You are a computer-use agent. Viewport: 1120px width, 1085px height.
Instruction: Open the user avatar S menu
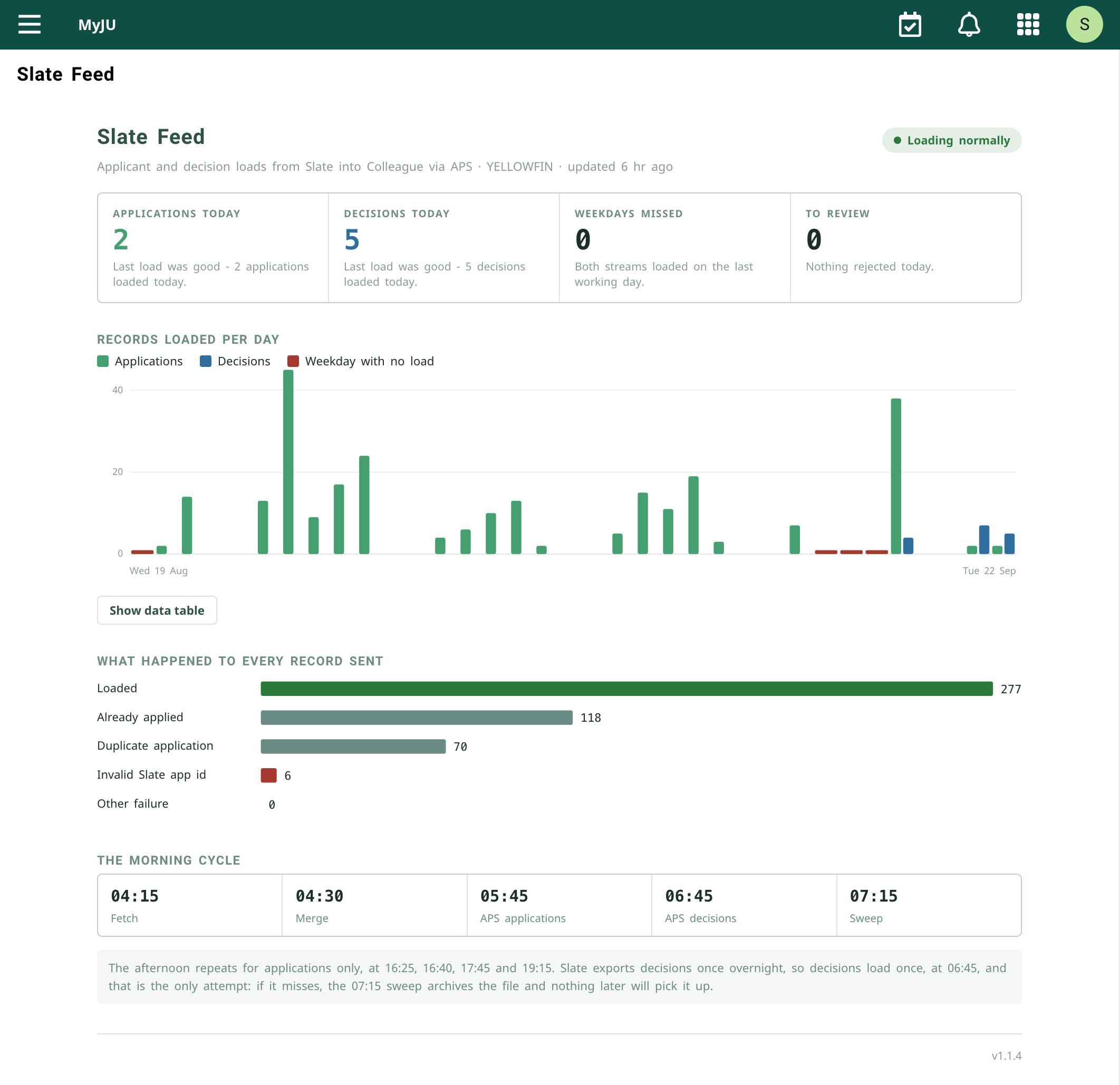tap(1084, 25)
